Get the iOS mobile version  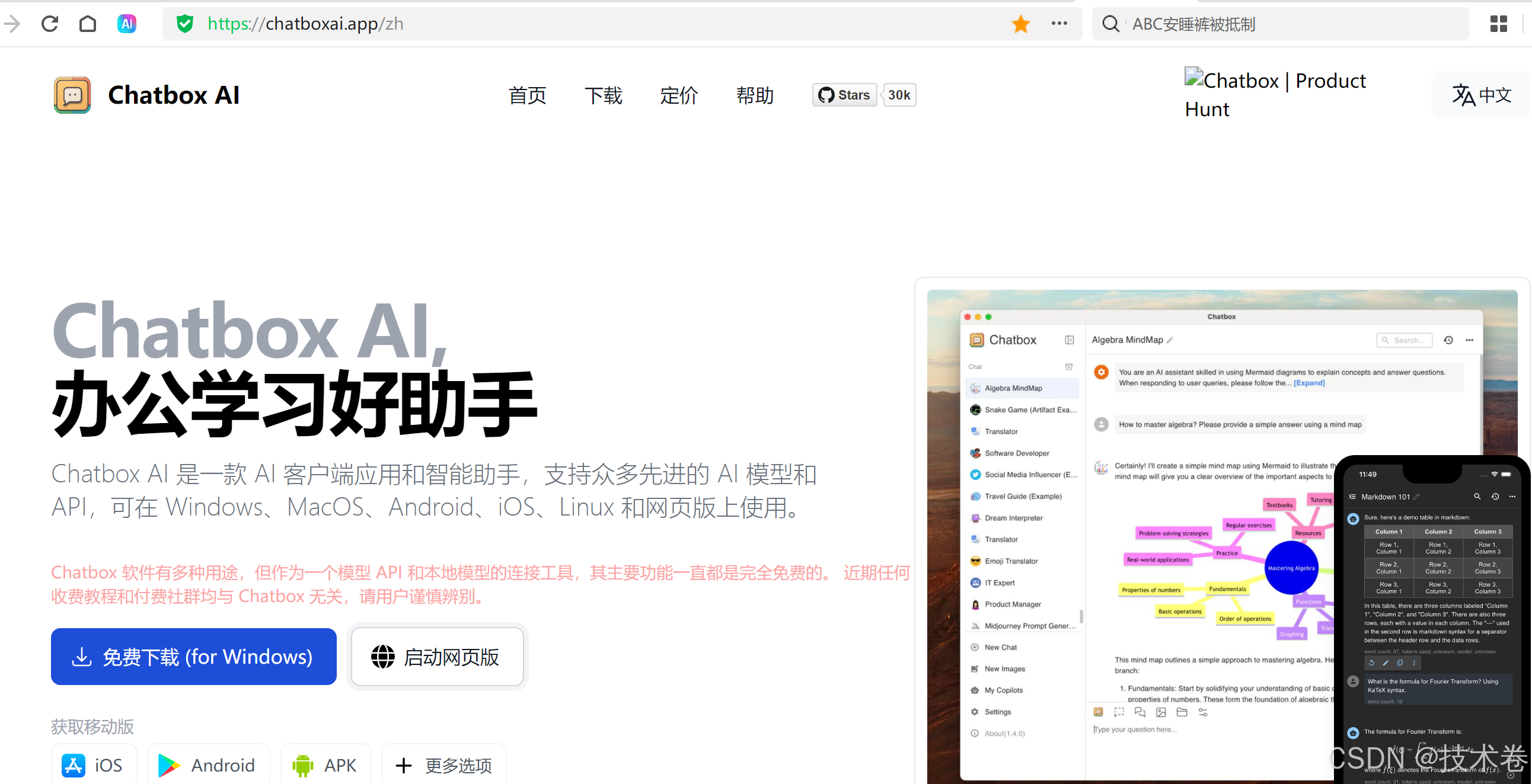coord(94,765)
